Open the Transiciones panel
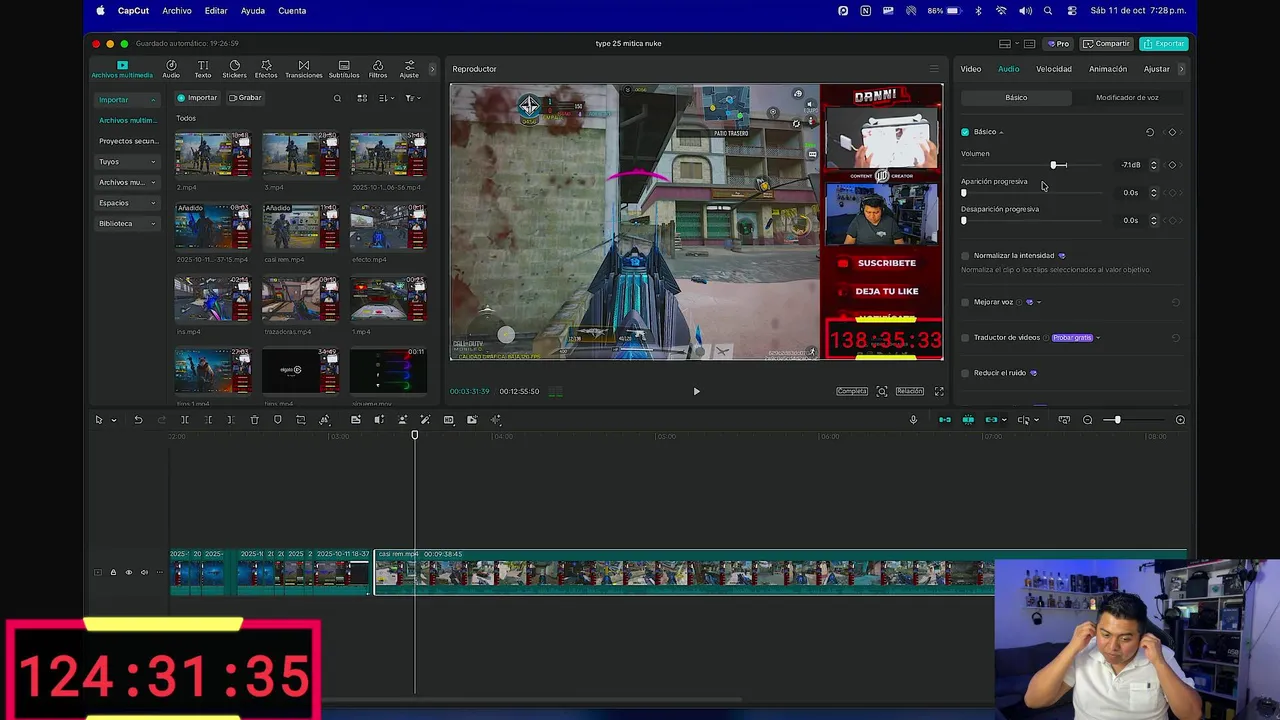The height and width of the screenshot is (720, 1280). (x=304, y=69)
